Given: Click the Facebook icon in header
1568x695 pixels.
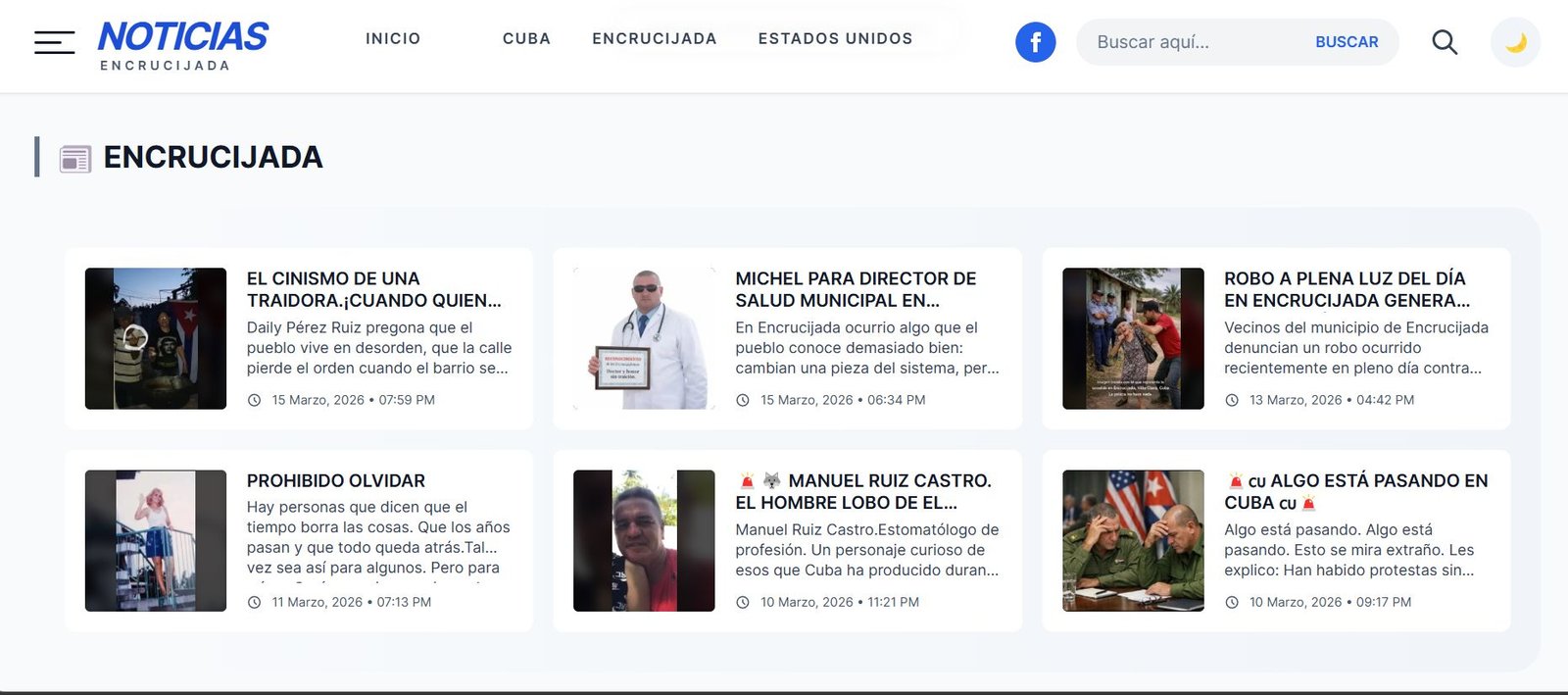Looking at the screenshot, I should 1035,42.
